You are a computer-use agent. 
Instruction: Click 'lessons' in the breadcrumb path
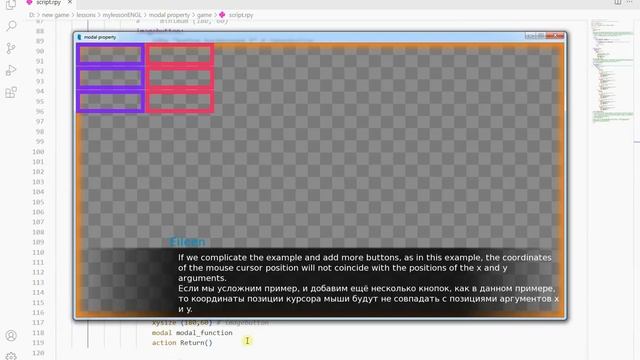coord(86,15)
